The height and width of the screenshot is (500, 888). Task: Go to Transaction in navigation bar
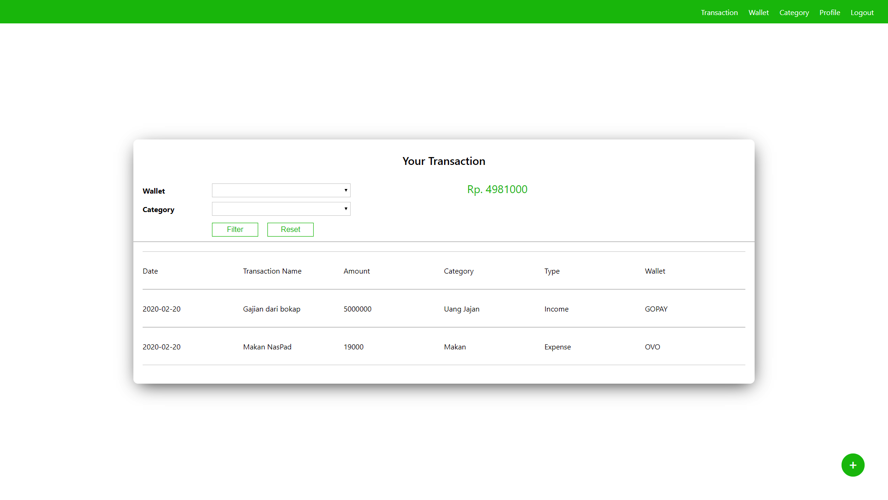[x=719, y=13]
